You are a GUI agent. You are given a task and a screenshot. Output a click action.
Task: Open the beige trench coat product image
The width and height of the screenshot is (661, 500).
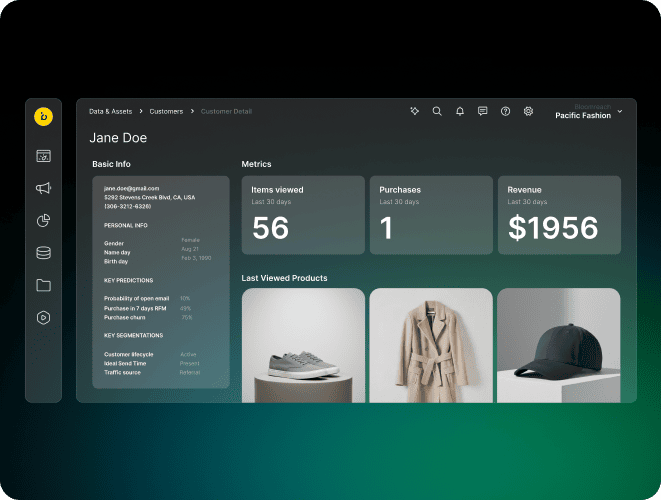(x=430, y=345)
